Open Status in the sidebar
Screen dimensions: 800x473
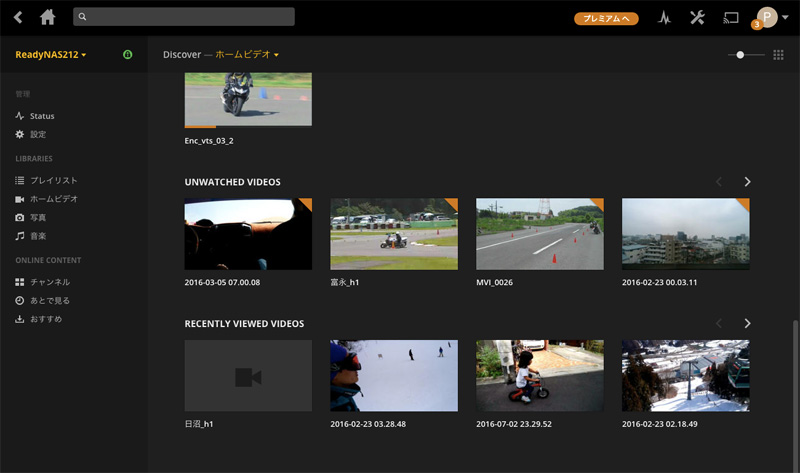41,116
